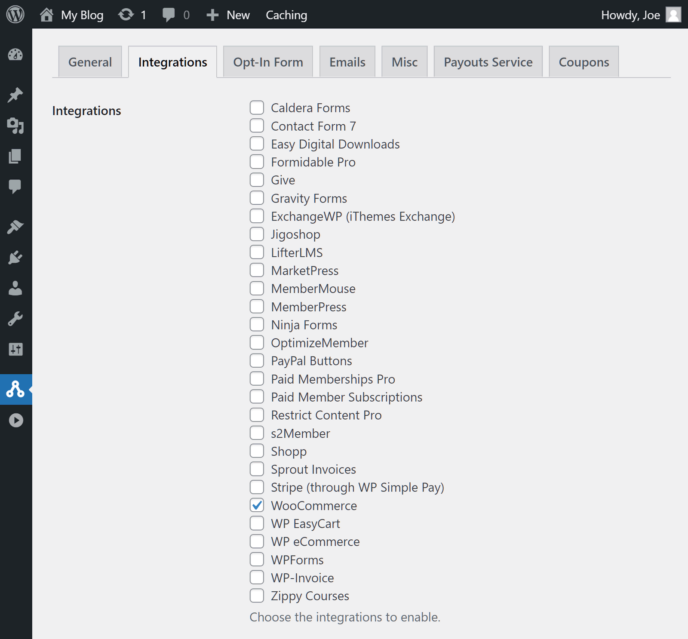Check the s2Member checkbox
The image size is (688, 639).
257,432
